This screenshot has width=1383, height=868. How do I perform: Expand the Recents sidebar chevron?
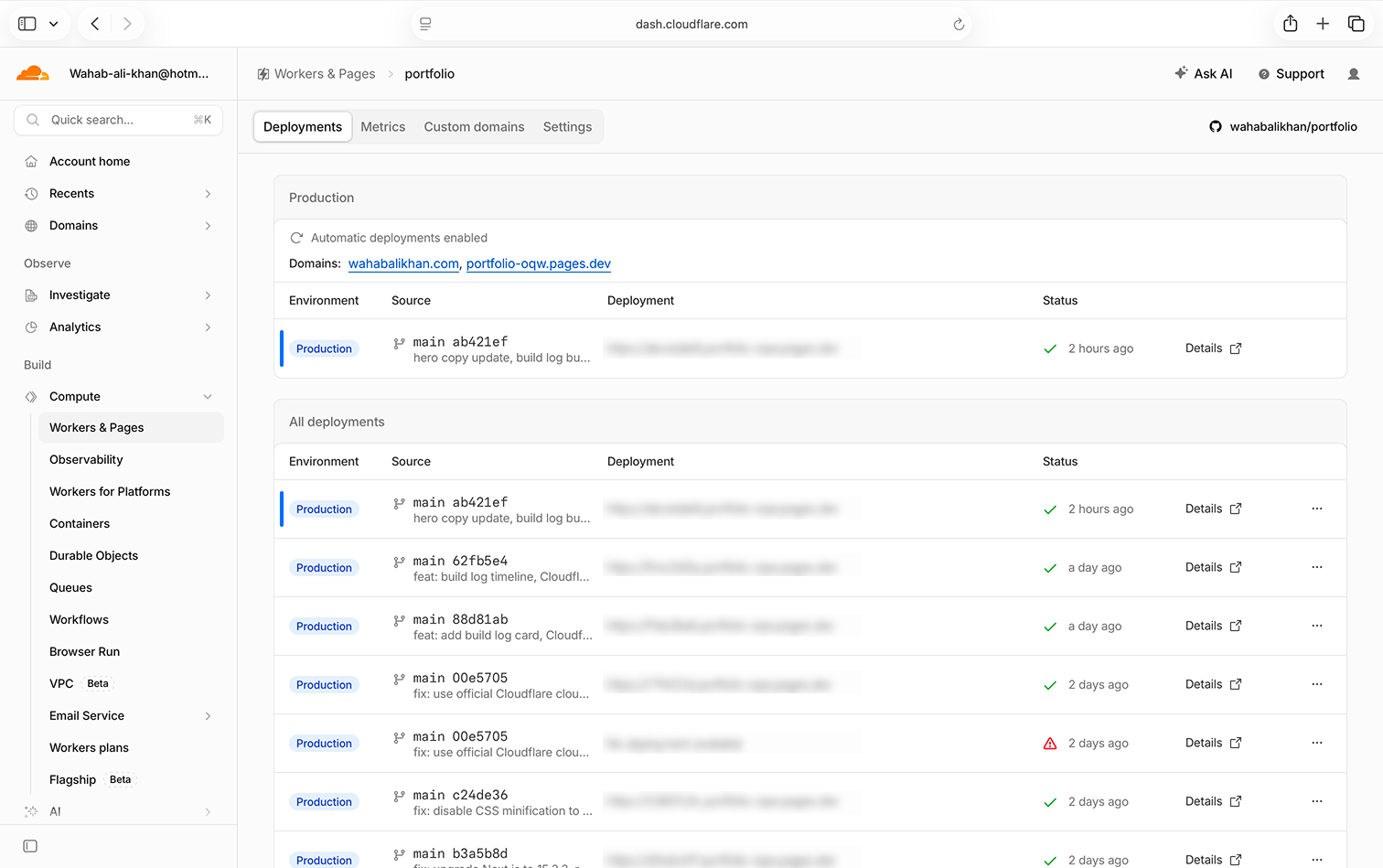pos(208,194)
